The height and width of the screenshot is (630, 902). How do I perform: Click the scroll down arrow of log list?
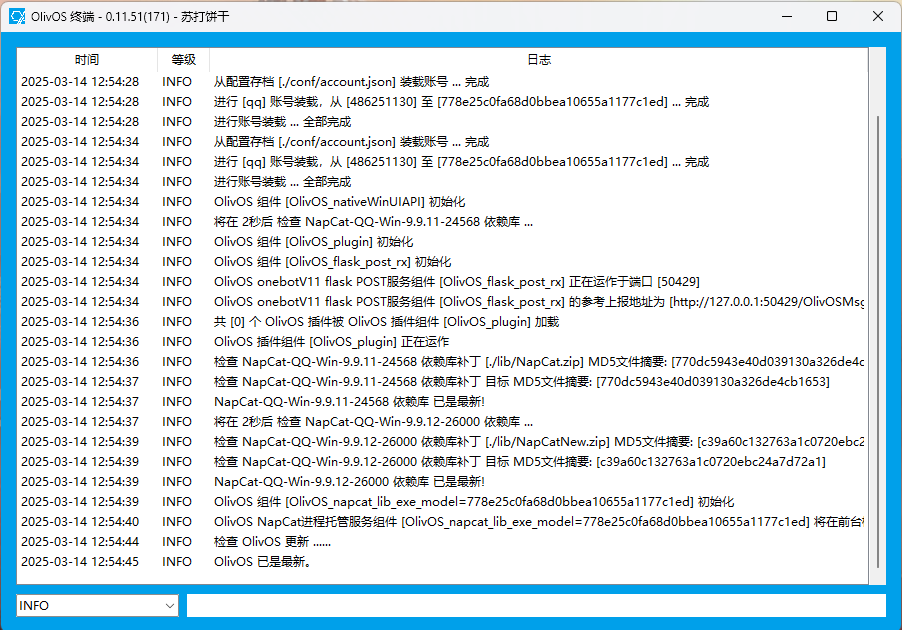click(878, 577)
